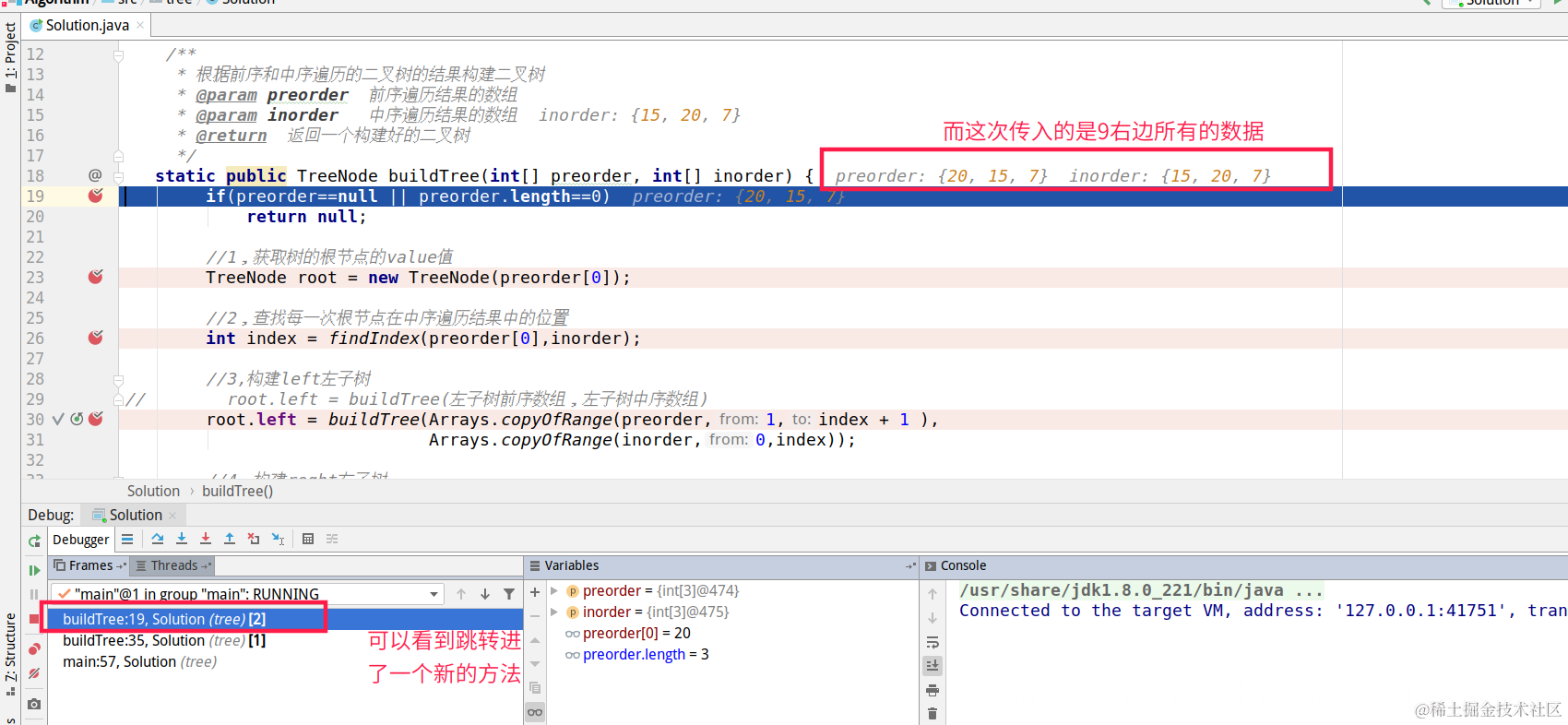Toggle show watches glasses icon
The width and height of the screenshot is (1568, 725).
click(535, 712)
